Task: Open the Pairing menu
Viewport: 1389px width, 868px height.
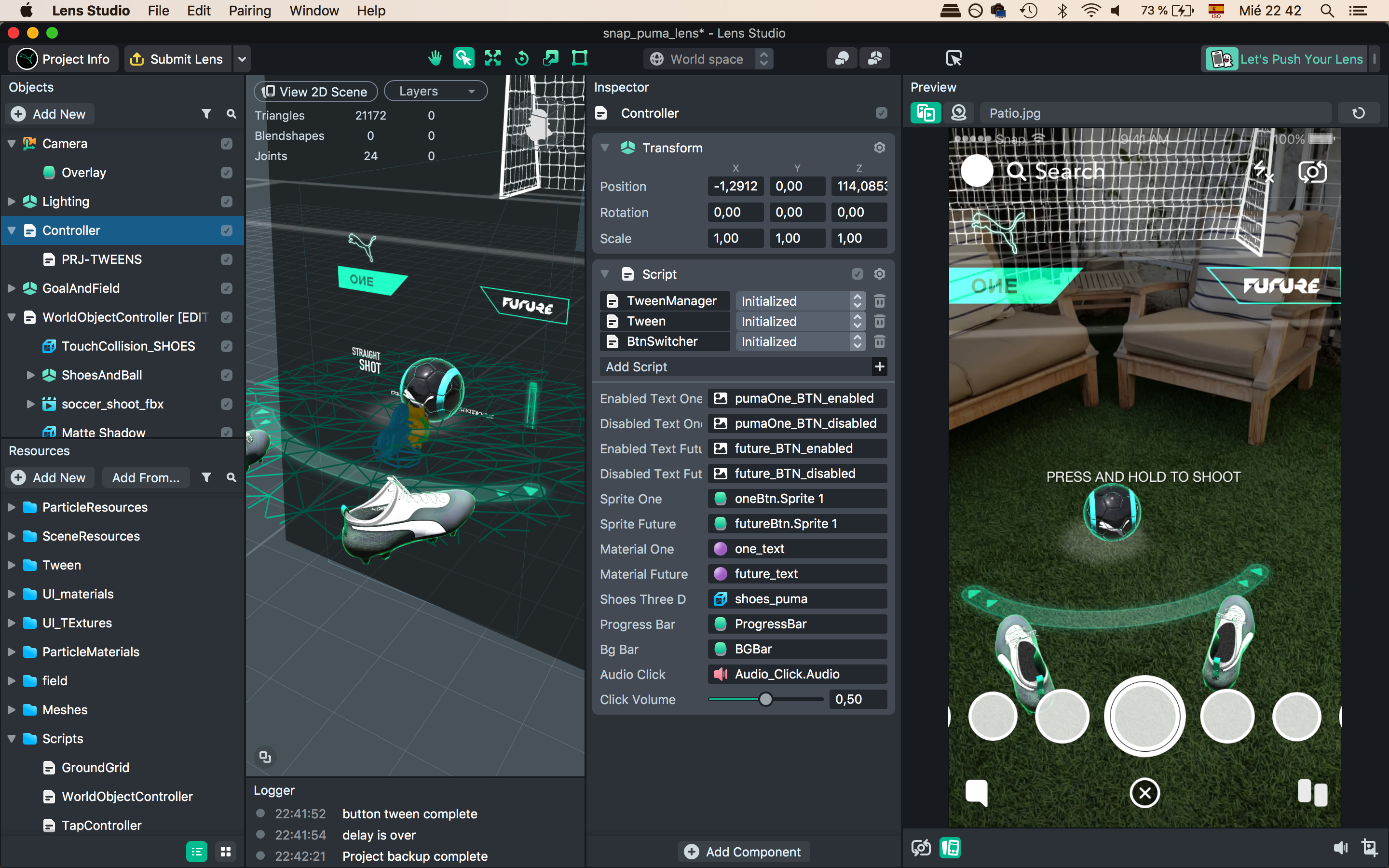Action: coord(250,11)
